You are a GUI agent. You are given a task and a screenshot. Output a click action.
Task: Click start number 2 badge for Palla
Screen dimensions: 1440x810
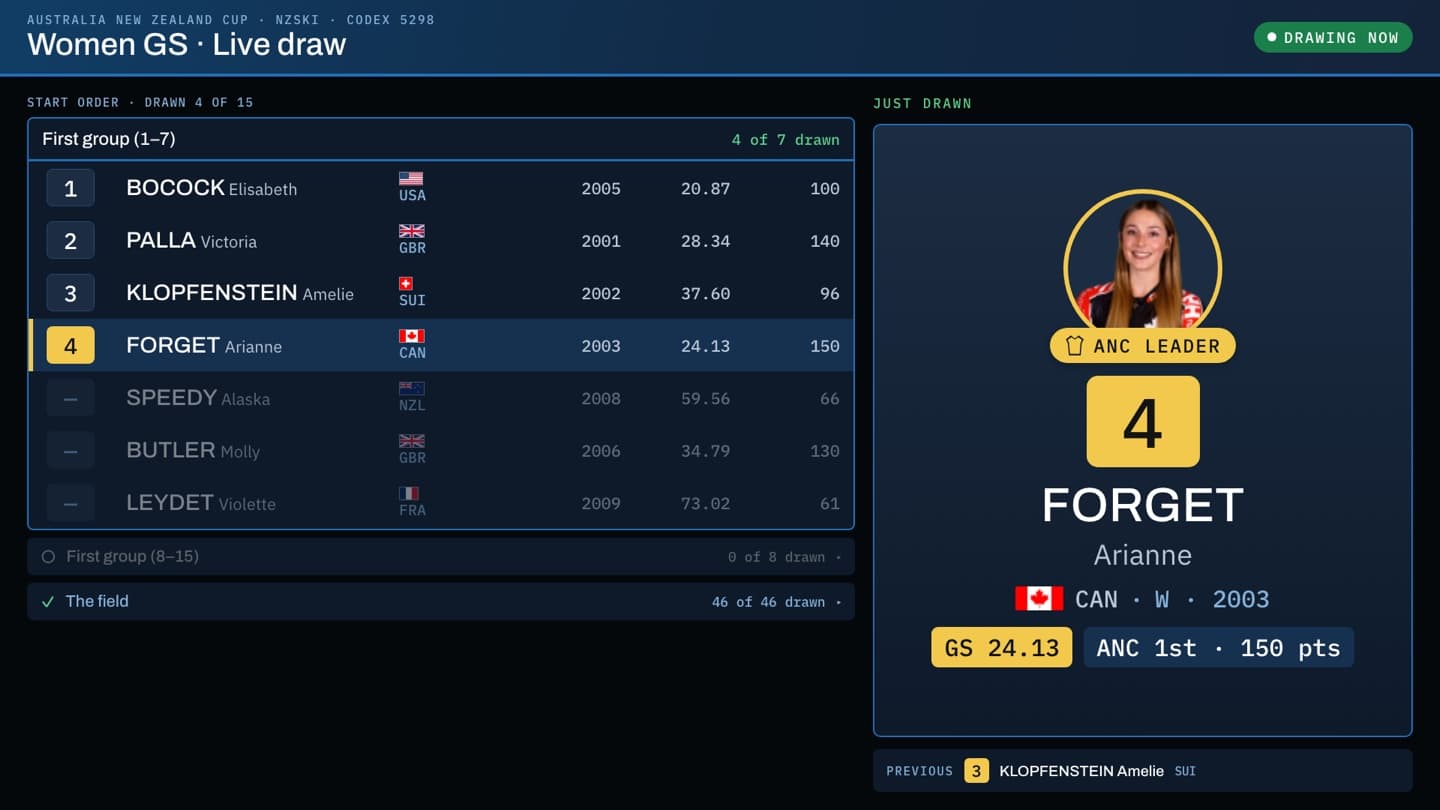[x=70, y=241]
